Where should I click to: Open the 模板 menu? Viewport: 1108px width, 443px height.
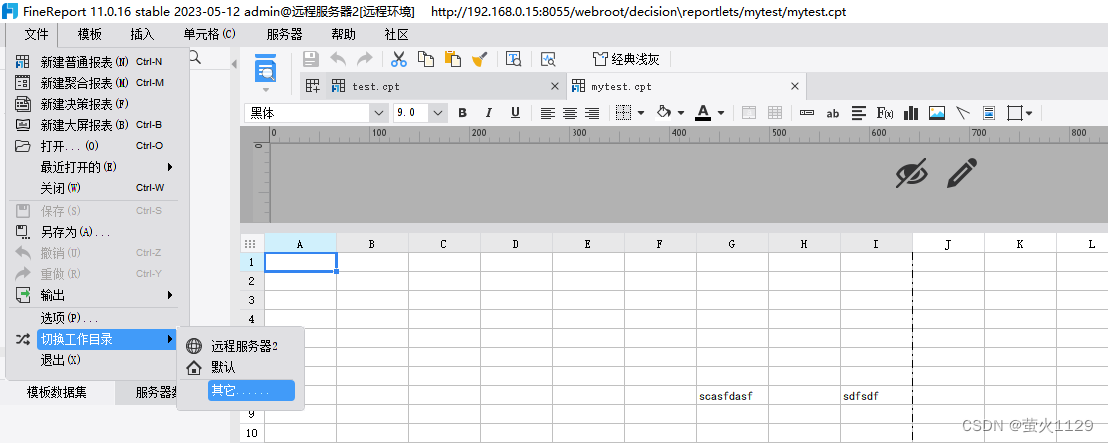point(90,35)
